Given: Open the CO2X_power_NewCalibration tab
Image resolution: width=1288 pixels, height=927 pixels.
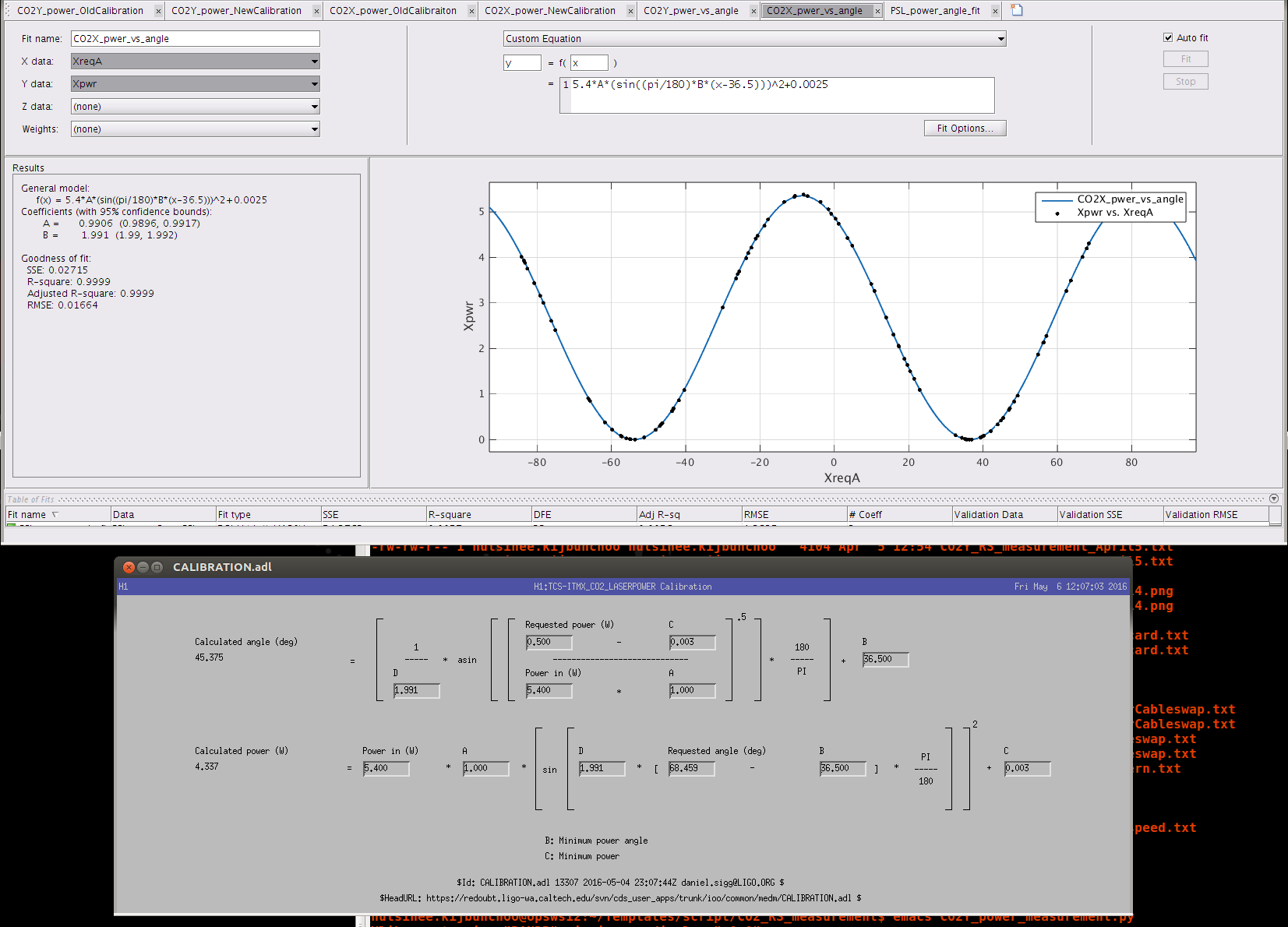Looking at the screenshot, I should point(550,11).
